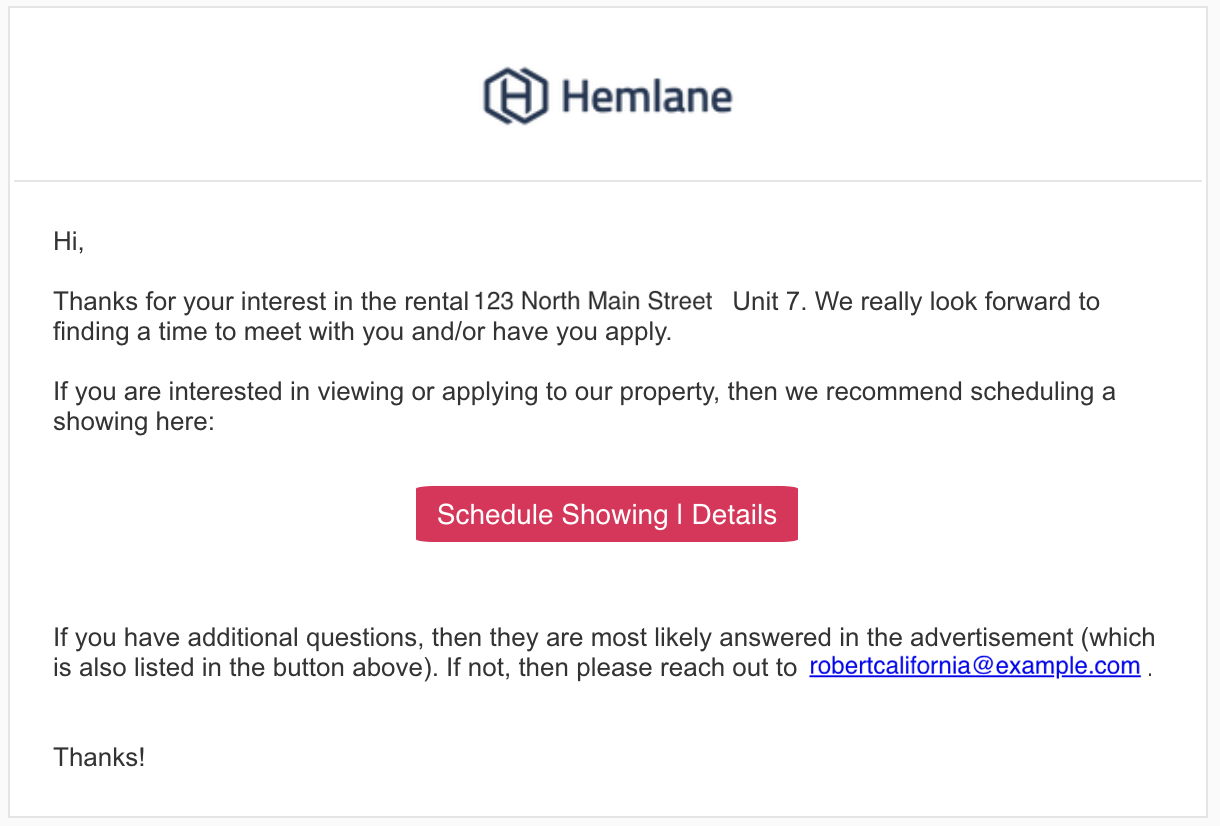The width and height of the screenshot is (1220, 826).
Task: Click the 123 North Main Street address
Action: [593, 301]
